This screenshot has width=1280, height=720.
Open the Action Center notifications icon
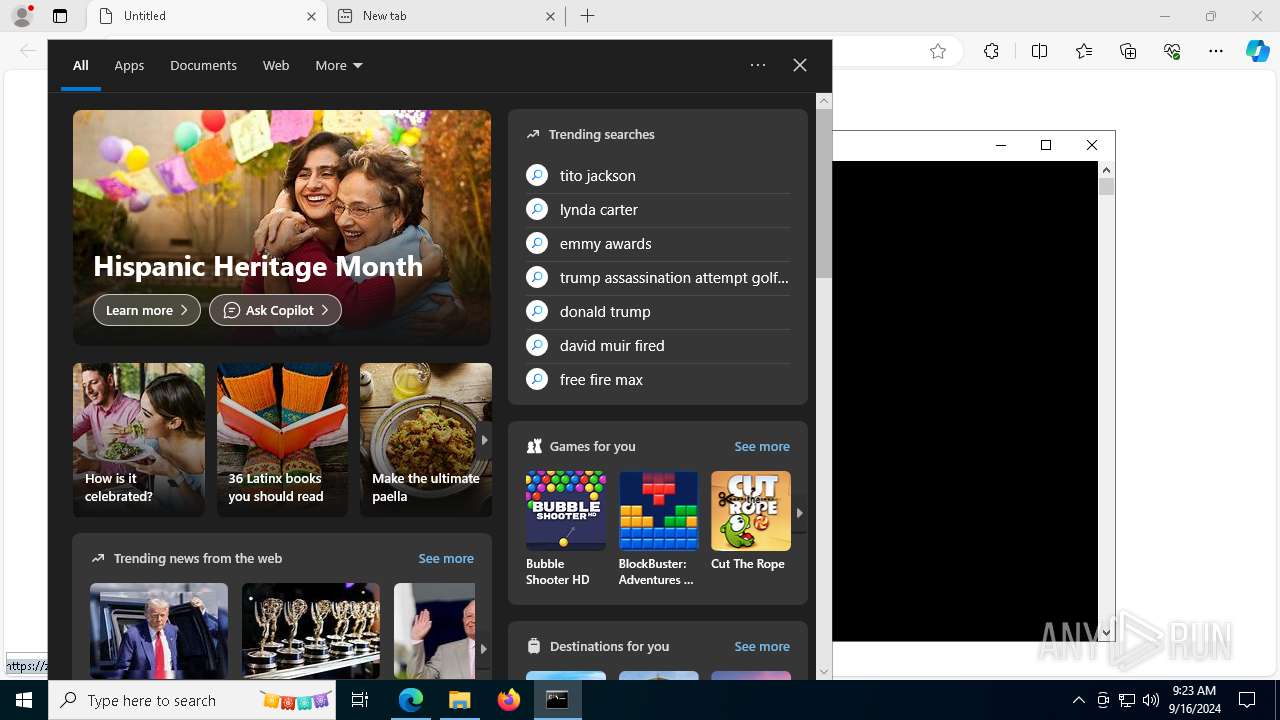[x=1247, y=700]
